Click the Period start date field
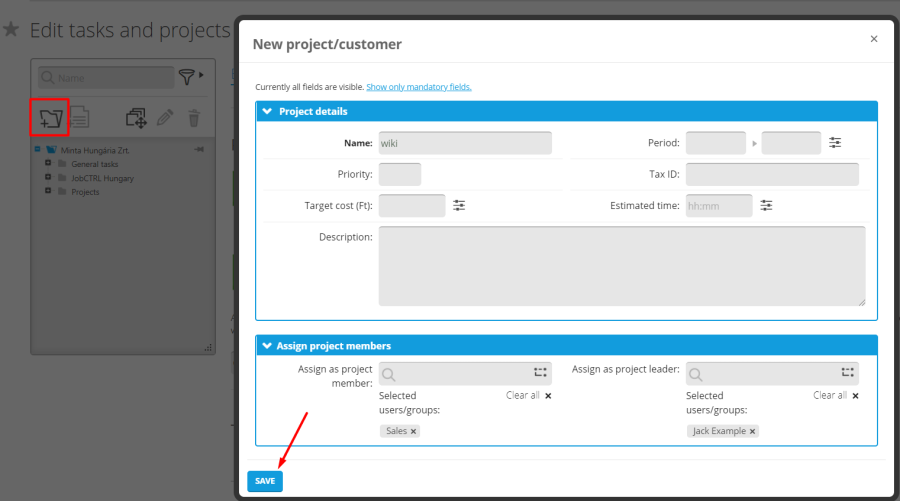The width and height of the screenshot is (900, 501). 716,143
